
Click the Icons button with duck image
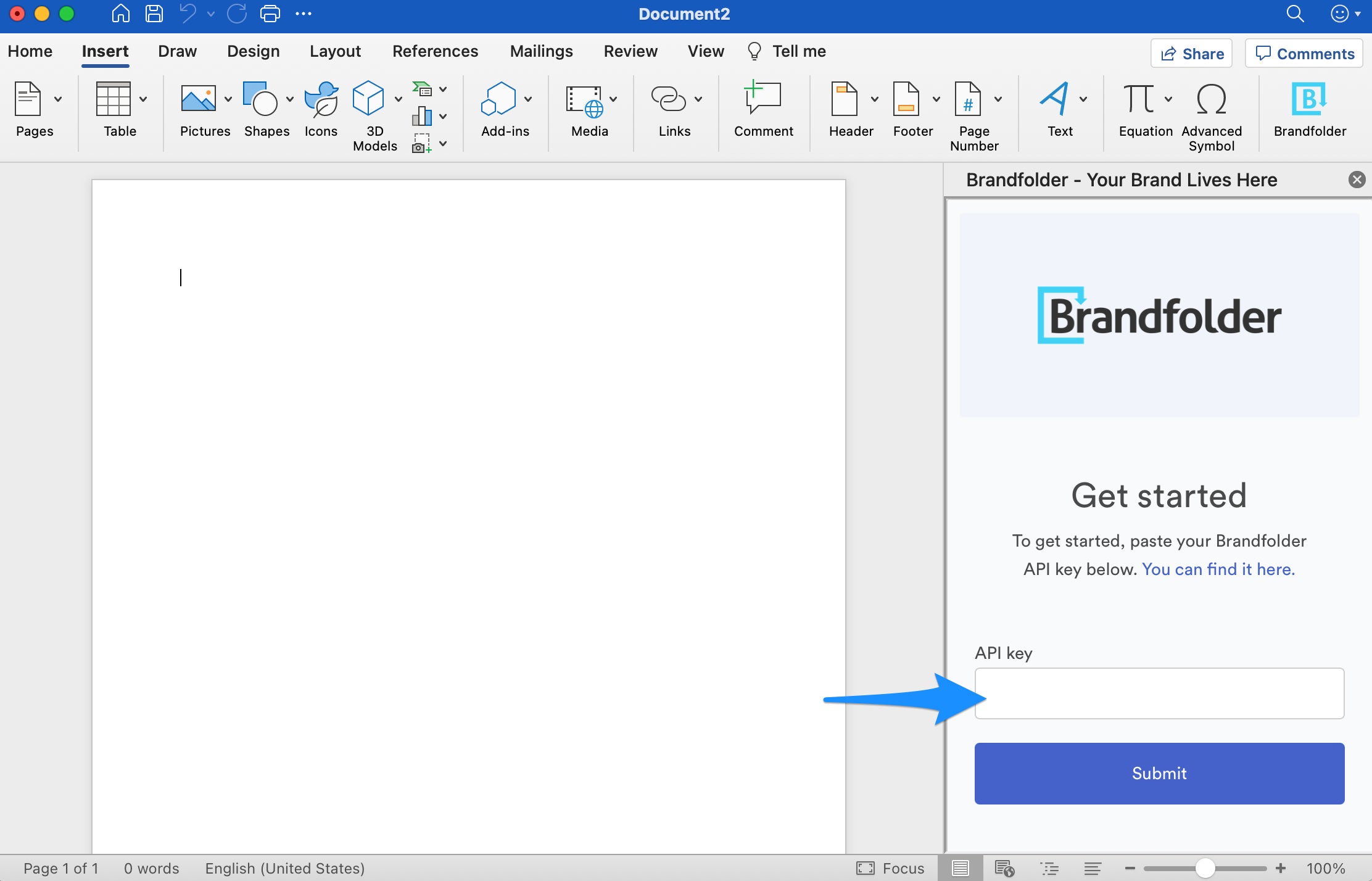tap(321, 99)
